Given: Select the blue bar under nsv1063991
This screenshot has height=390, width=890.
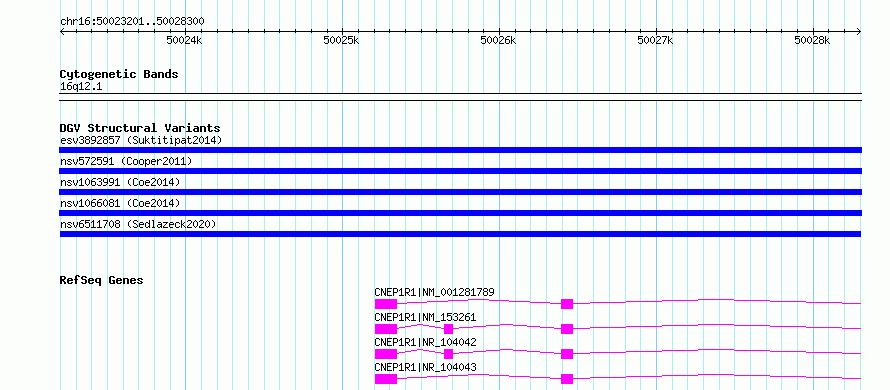Looking at the screenshot, I should coord(460,192).
